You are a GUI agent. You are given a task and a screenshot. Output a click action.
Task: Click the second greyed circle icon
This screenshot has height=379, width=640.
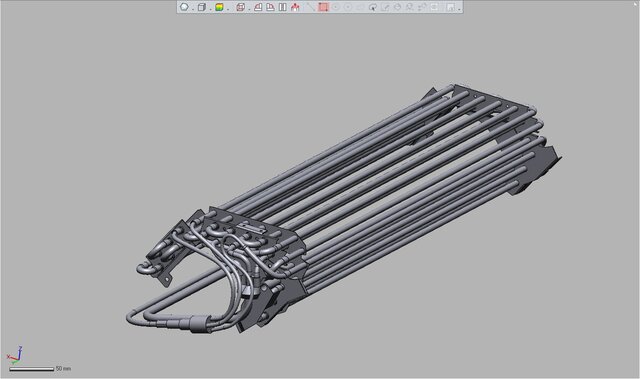(348, 7)
